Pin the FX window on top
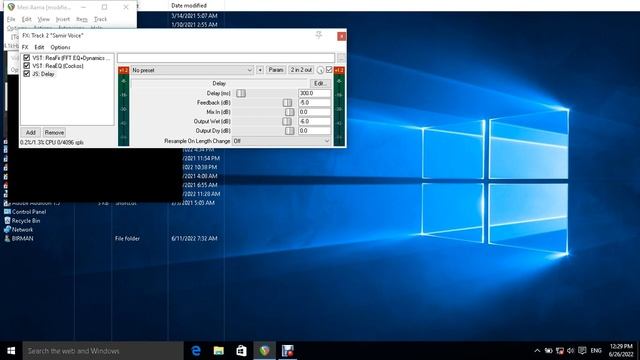 tap(319, 35)
